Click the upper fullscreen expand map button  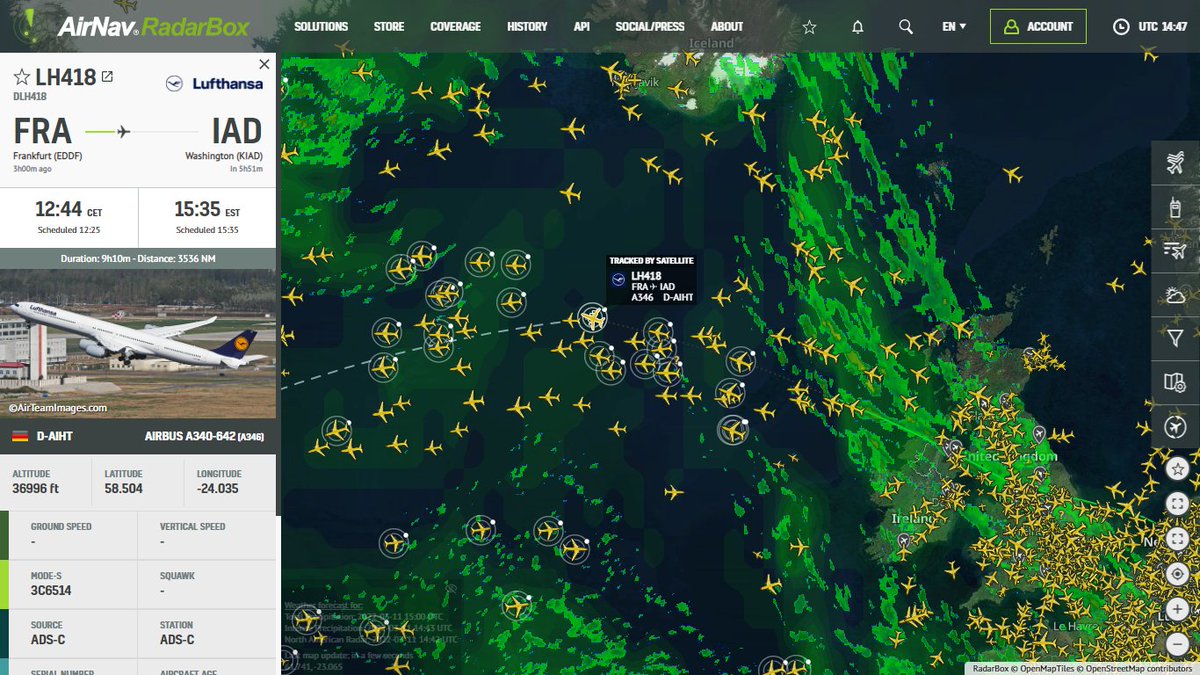coord(1177,504)
